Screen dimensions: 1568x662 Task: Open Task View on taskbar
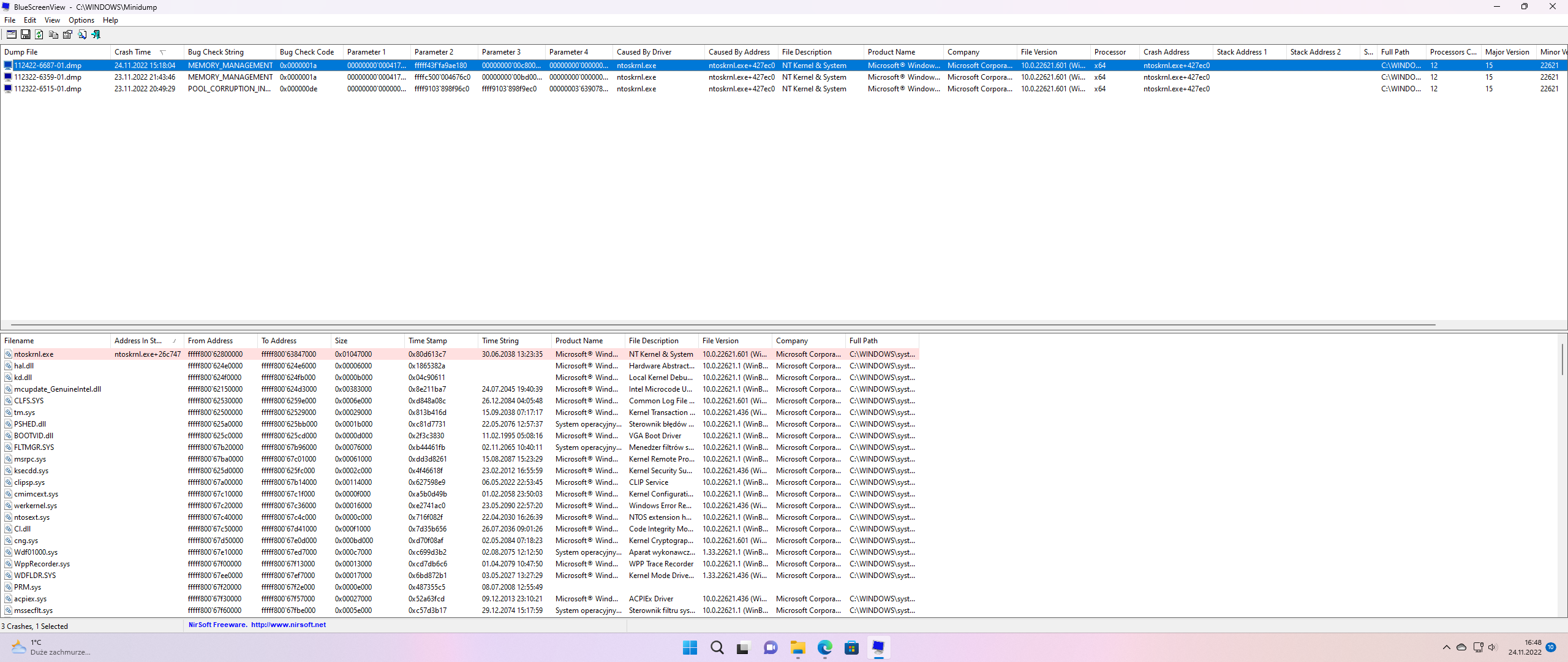point(743,647)
